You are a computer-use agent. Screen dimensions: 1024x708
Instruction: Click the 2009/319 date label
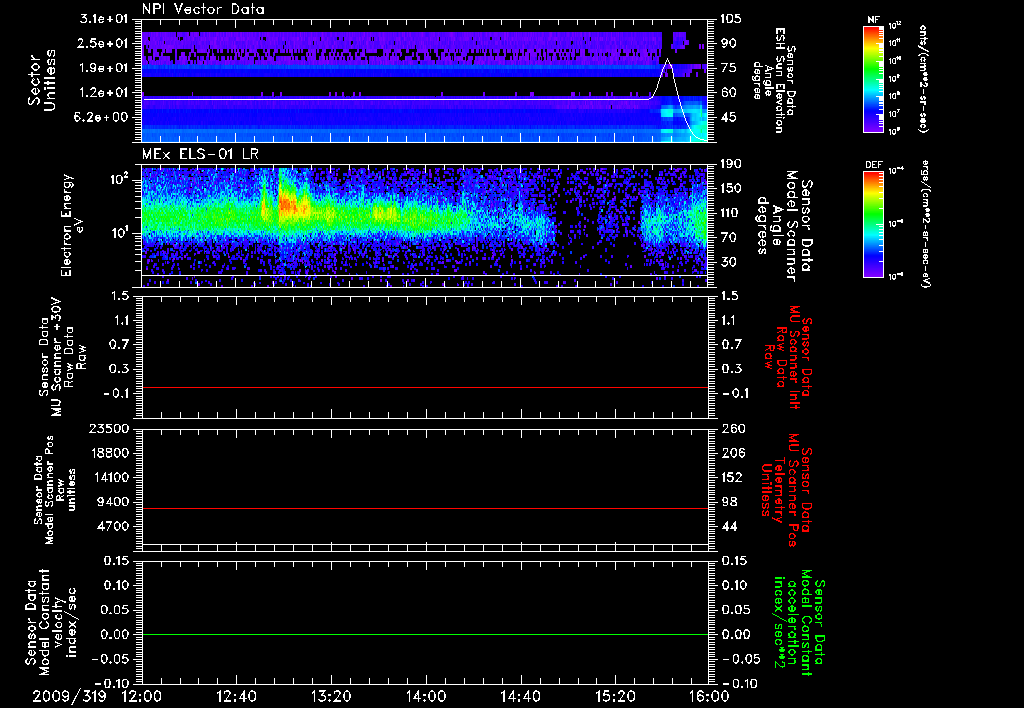(x=69, y=696)
